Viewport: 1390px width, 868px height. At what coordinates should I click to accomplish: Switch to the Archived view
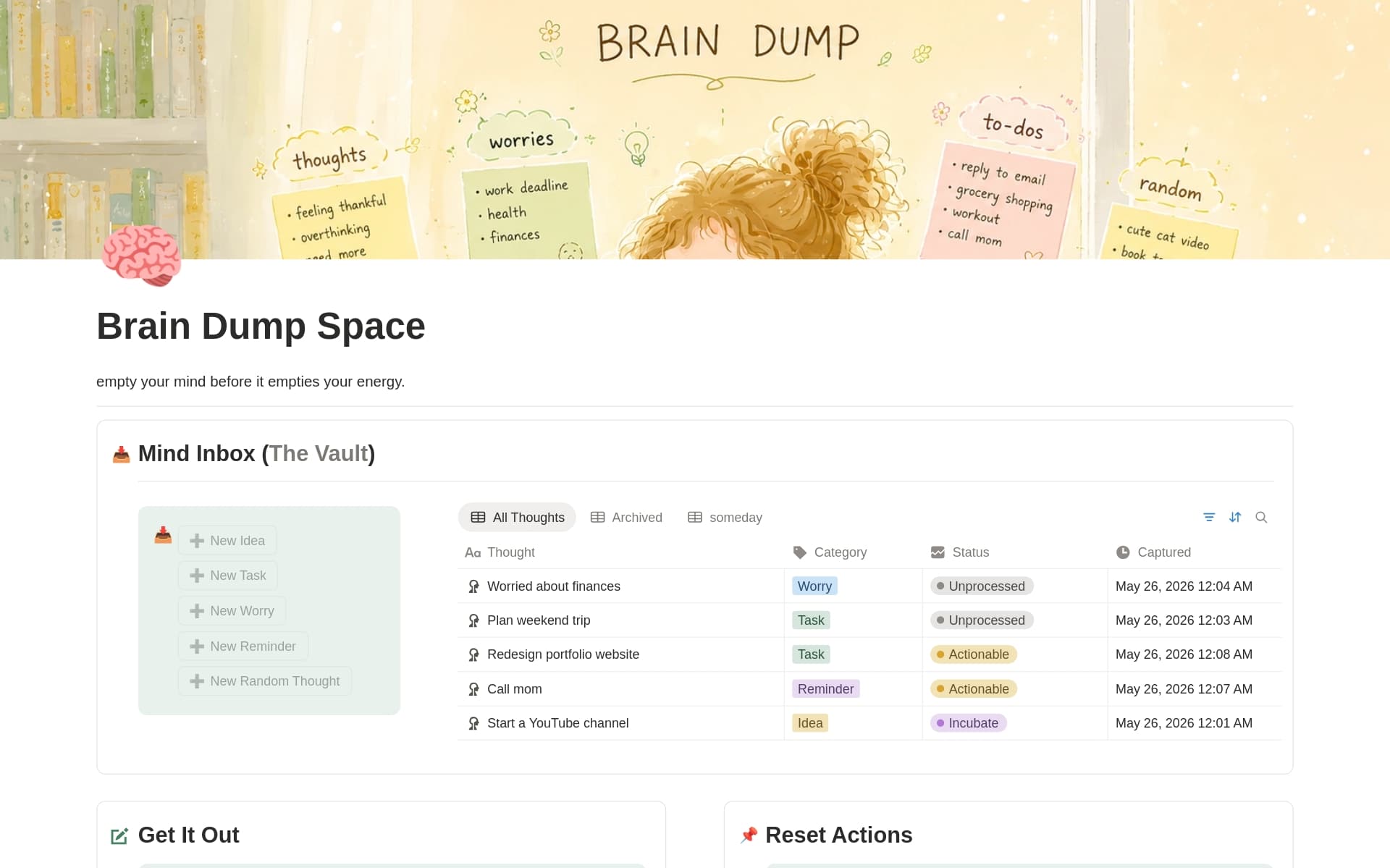click(x=626, y=517)
